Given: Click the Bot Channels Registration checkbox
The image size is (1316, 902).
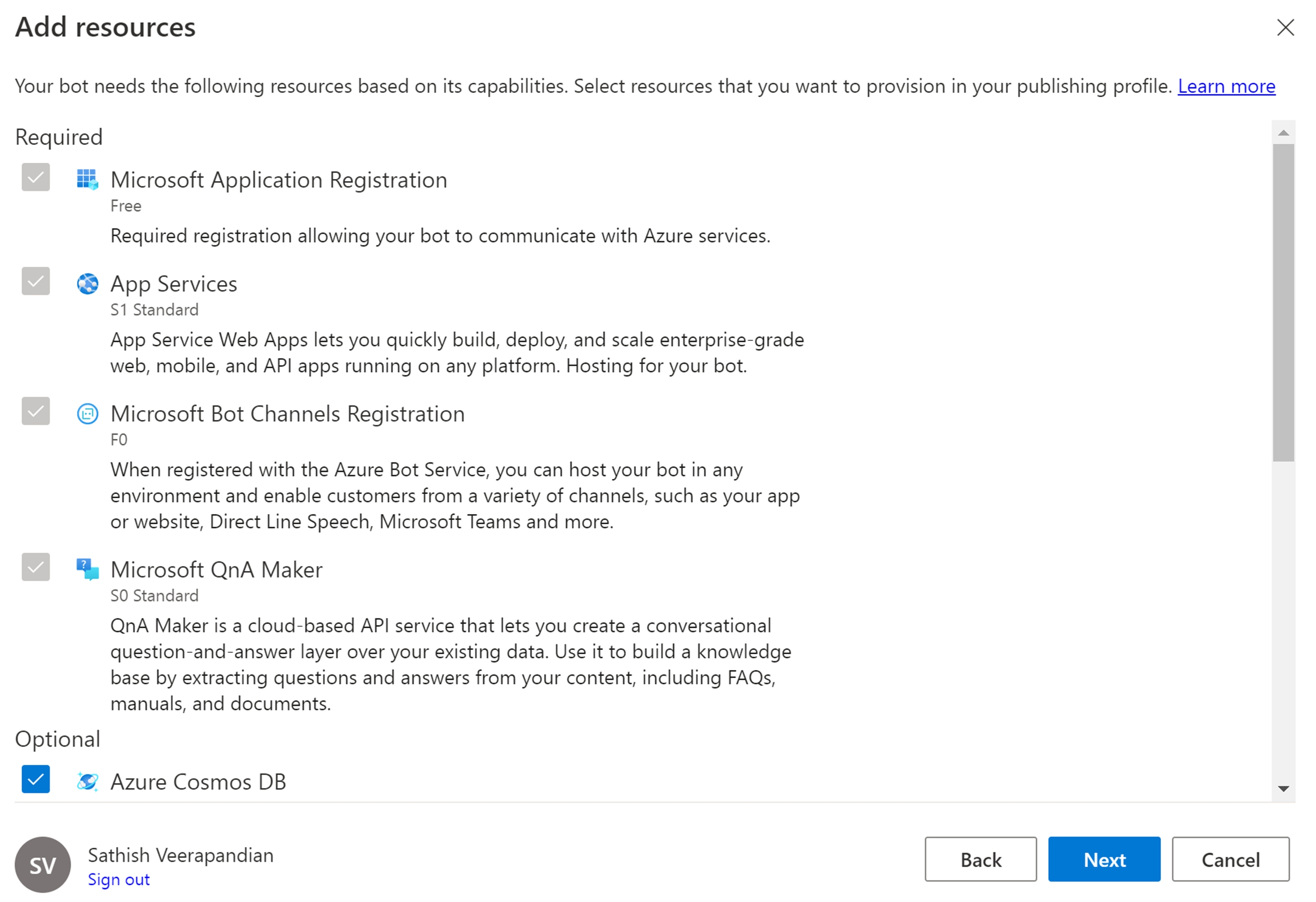Looking at the screenshot, I should click(36, 411).
